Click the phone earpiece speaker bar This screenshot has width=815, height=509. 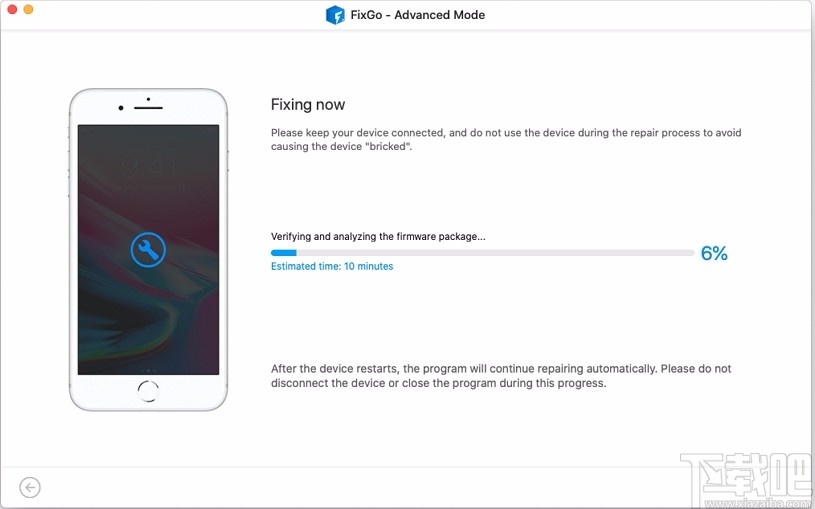(x=148, y=108)
